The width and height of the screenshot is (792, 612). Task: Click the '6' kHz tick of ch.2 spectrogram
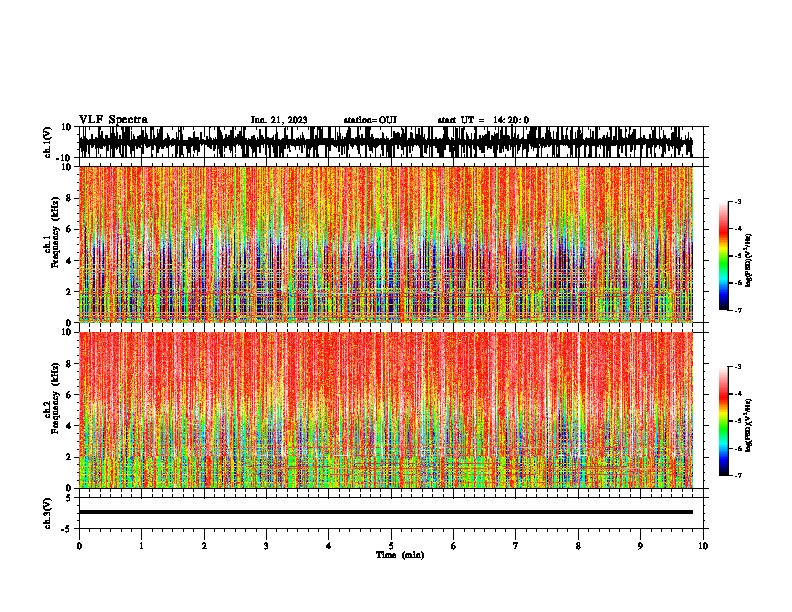[x=69, y=395]
